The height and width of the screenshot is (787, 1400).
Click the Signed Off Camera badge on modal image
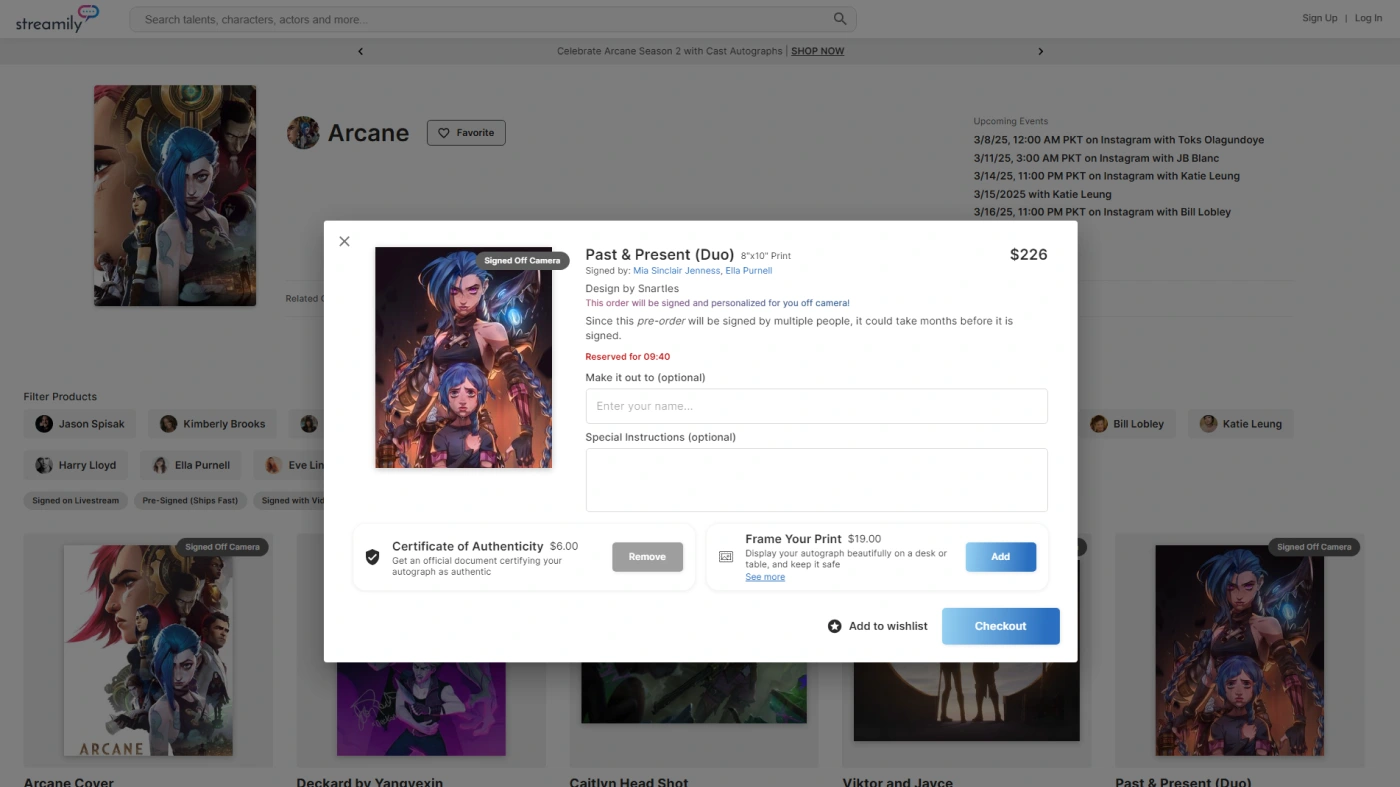(522, 261)
